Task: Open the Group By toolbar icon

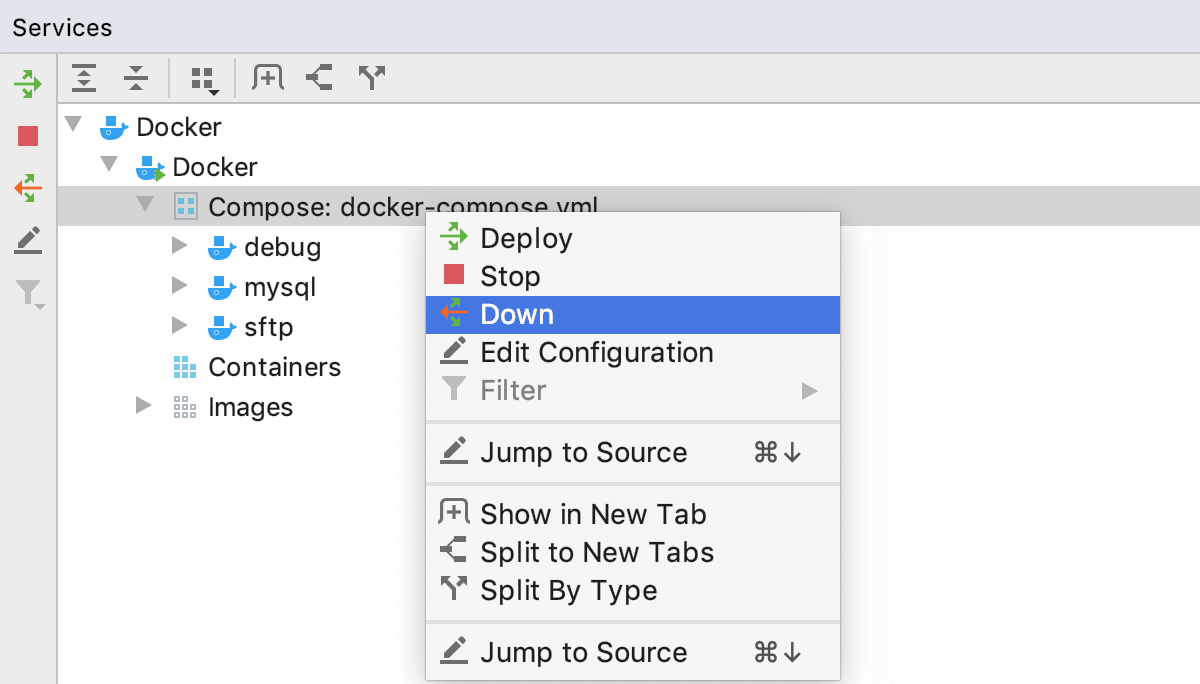Action: (201, 77)
